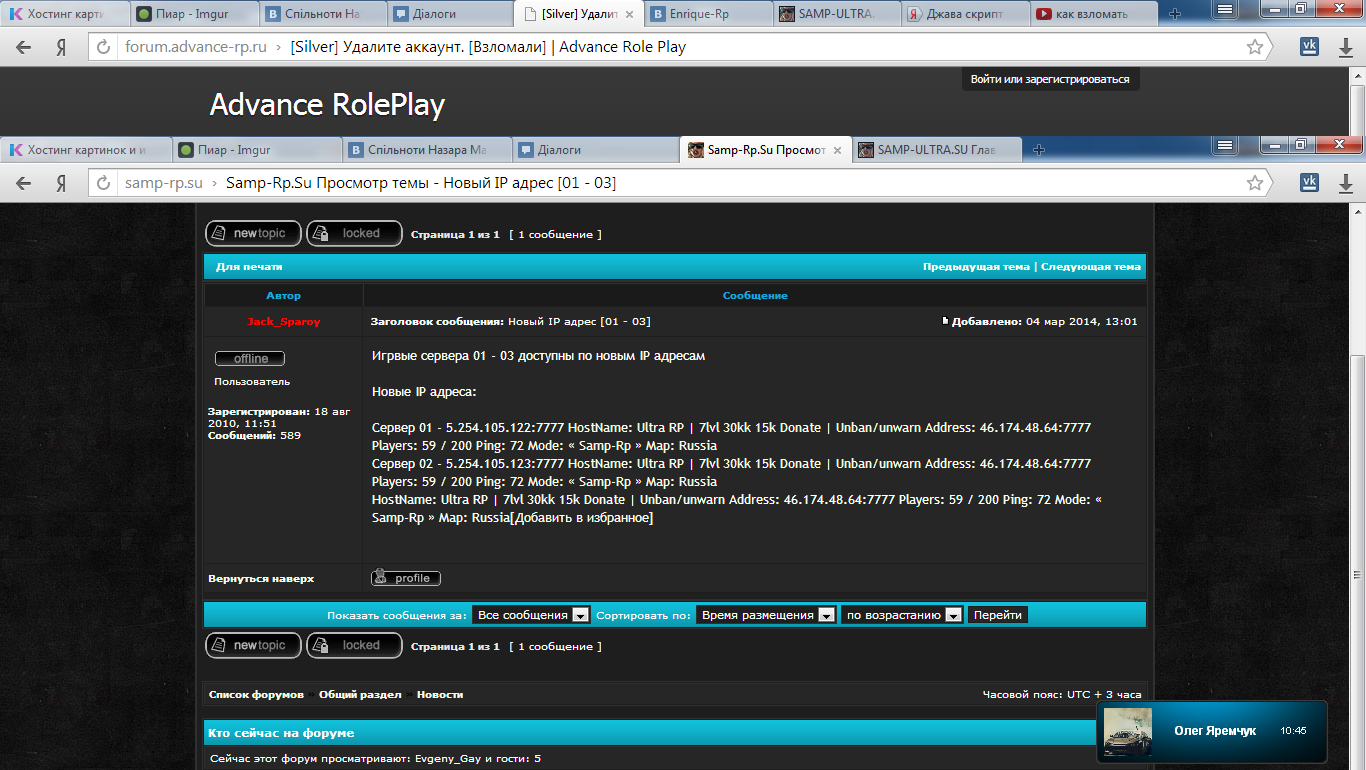Image resolution: width=1366 pixels, height=770 pixels.
Task: Click Yandex 'Я' icon in advance-rp window
Action: pos(61,47)
